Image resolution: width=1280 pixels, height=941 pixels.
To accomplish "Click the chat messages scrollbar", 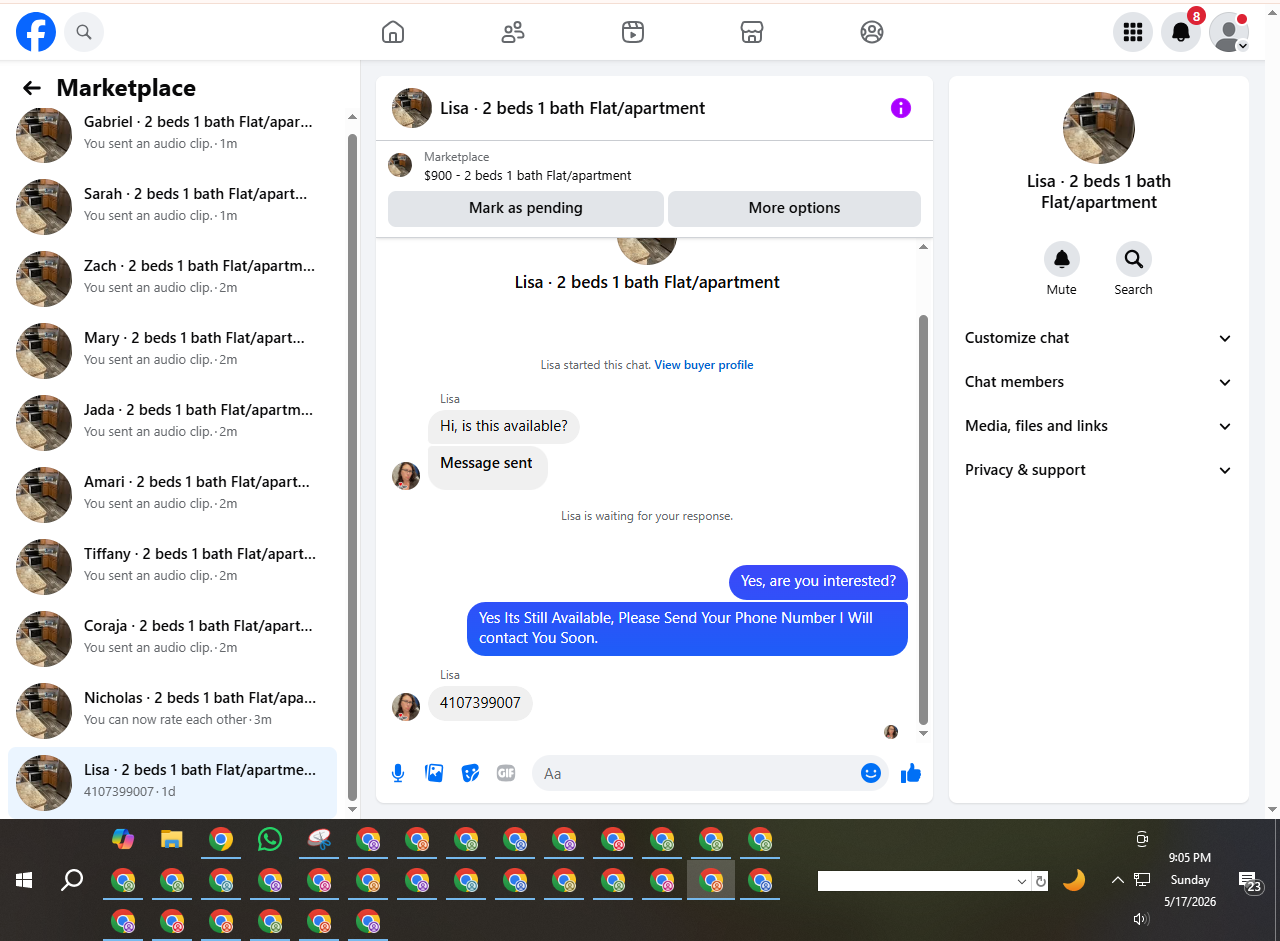I will tap(923, 520).
